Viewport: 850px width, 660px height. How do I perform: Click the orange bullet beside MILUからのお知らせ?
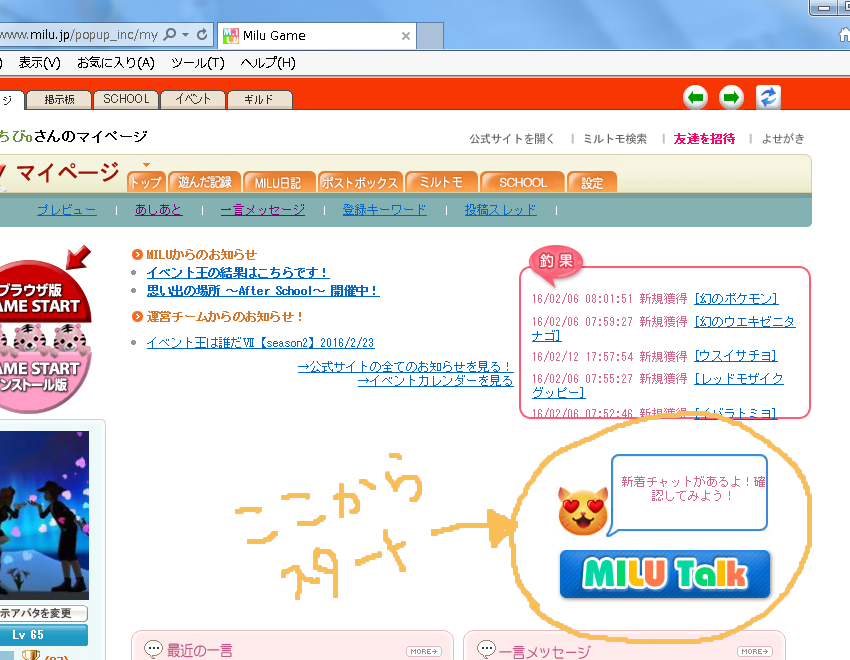137,255
